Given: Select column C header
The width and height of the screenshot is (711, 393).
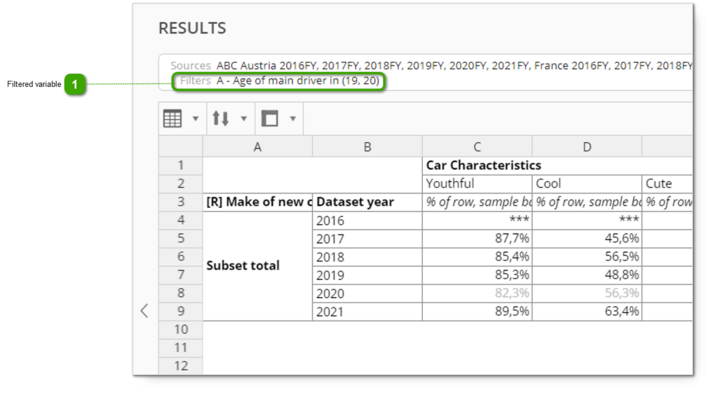Looking at the screenshot, I should (477, 147).
